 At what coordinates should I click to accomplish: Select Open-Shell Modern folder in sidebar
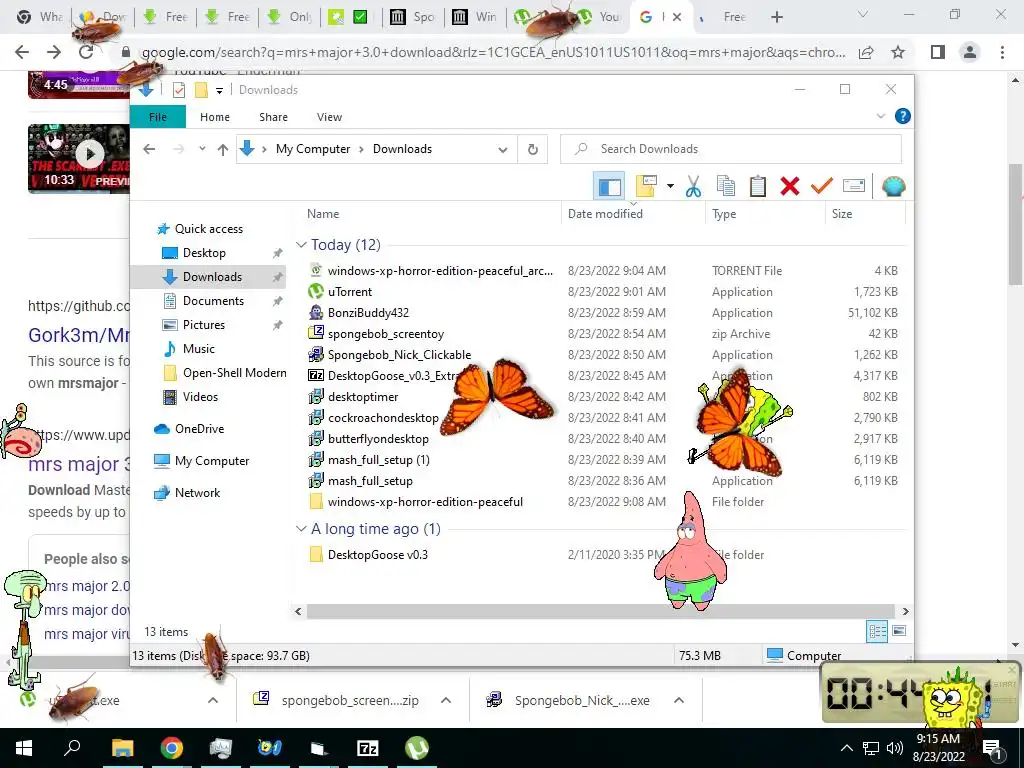point(224,373)
